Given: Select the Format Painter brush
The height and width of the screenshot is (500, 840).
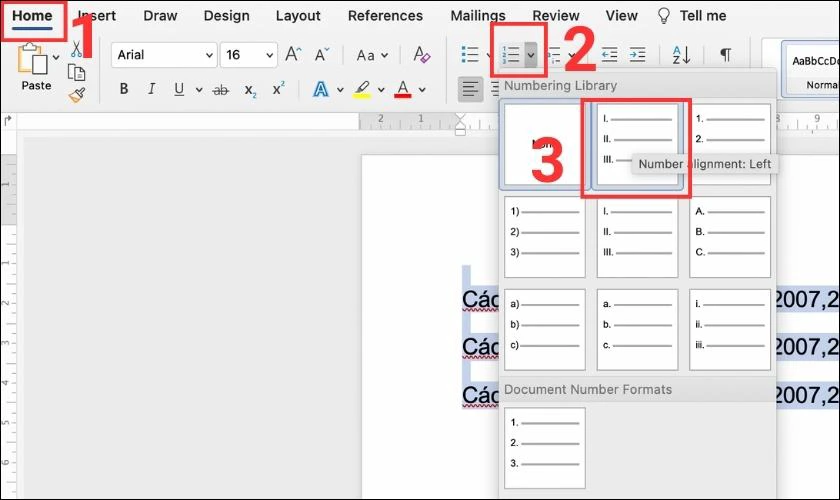Looking at the screenshot, I should pyautogui.click(x=77, y=95).
